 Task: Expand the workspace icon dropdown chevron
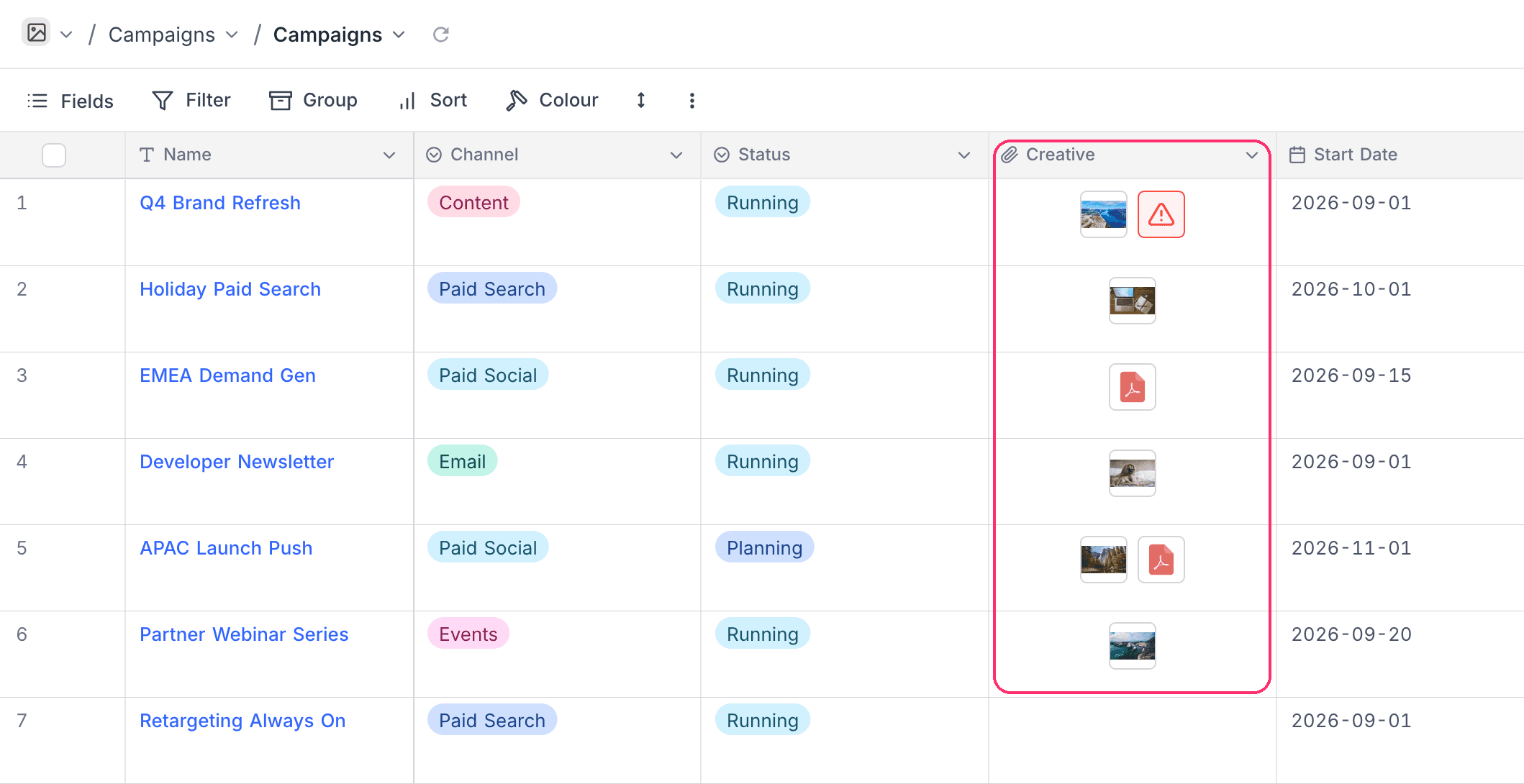66,35
